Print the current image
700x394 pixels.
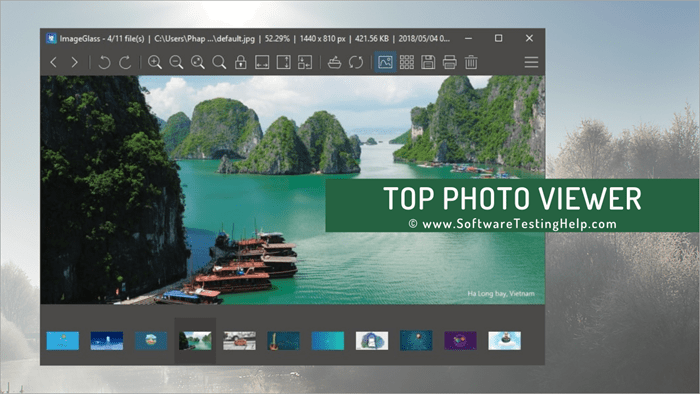pos(450,62)
